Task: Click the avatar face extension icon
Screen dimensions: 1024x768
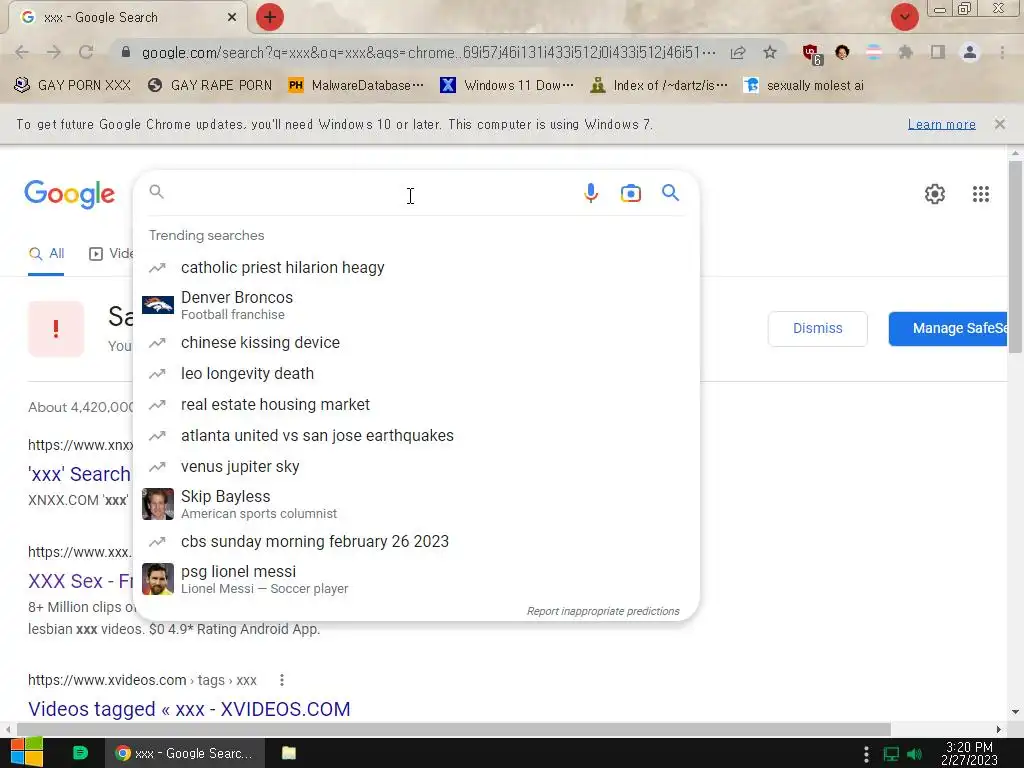Action: (842, 52)
